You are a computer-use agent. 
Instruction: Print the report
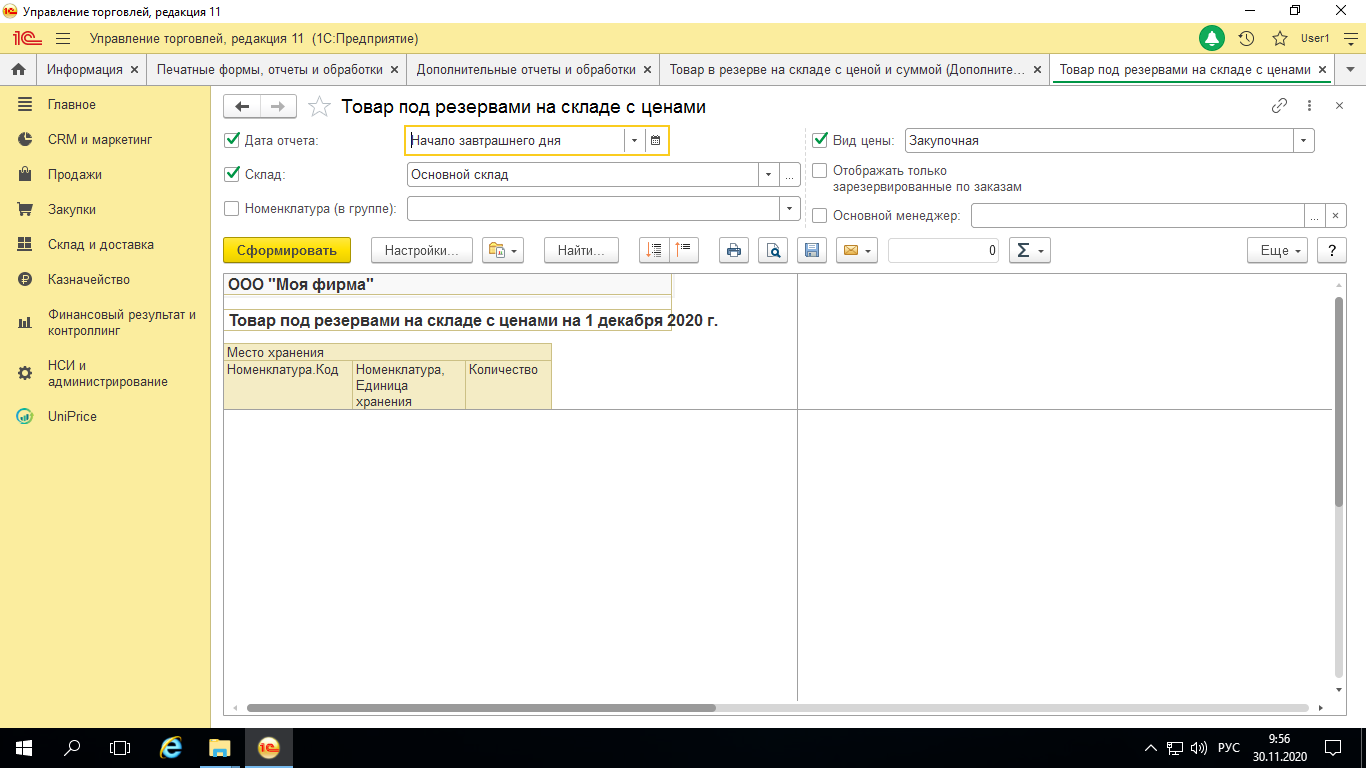[734, 250]
